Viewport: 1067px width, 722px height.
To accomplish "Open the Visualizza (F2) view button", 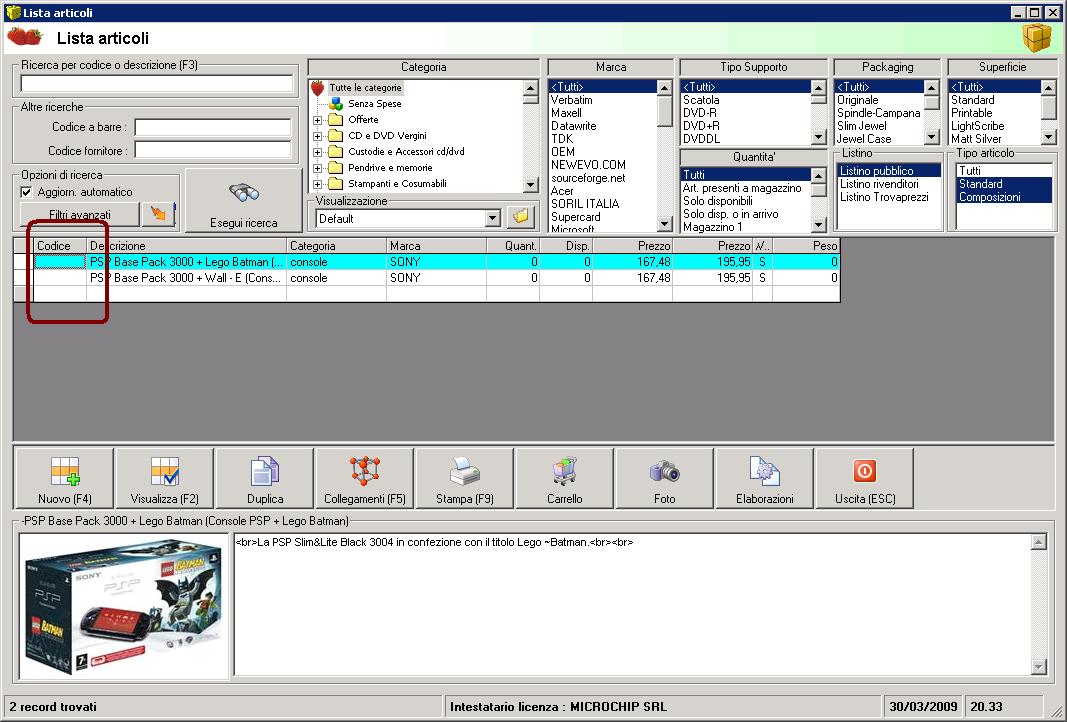I will (x=165, y=478).
